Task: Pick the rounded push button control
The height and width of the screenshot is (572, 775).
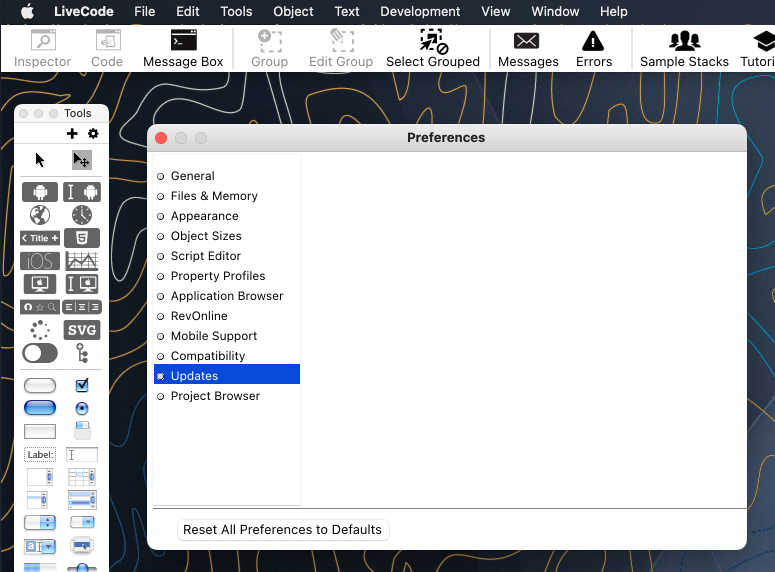Action: click(x=40, y=386)
